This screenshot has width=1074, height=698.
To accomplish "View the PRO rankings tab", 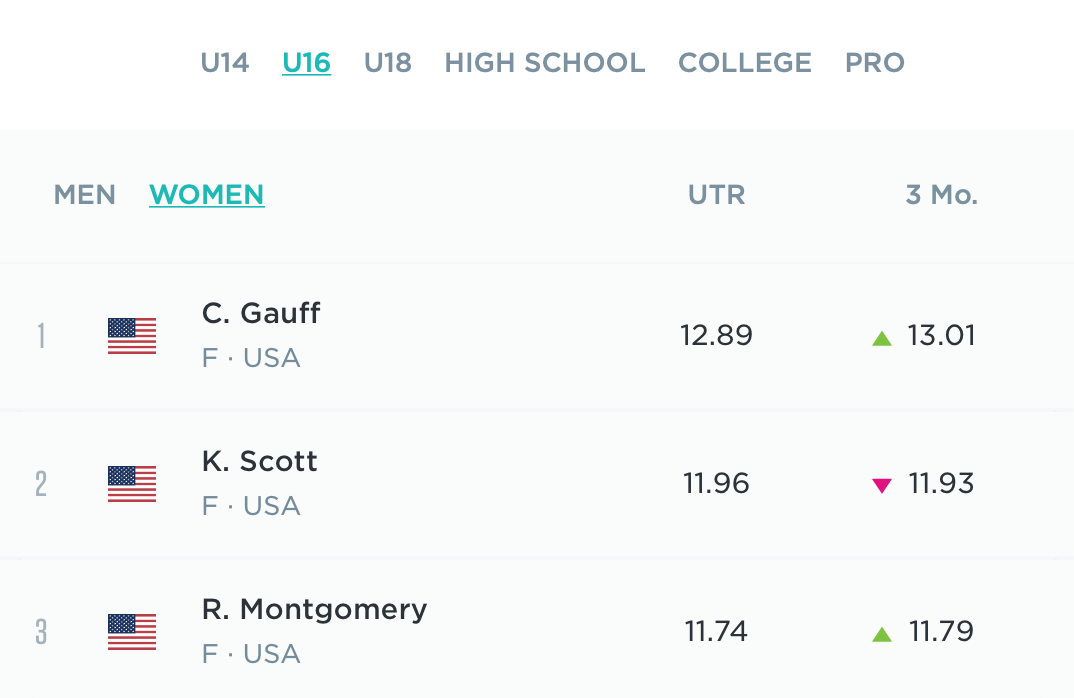I will click(x=875, y=63).
